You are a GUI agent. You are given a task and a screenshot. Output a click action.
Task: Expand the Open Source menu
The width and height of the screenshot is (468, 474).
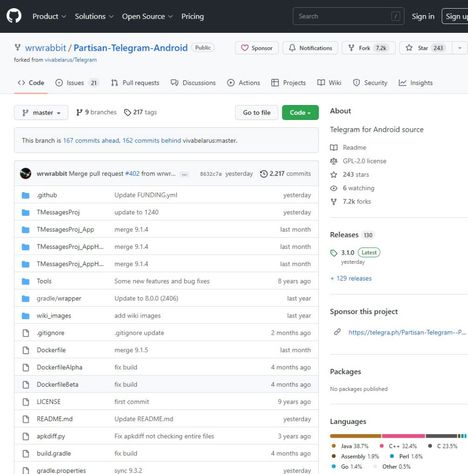pyautogui.click(x=147, y=16)
